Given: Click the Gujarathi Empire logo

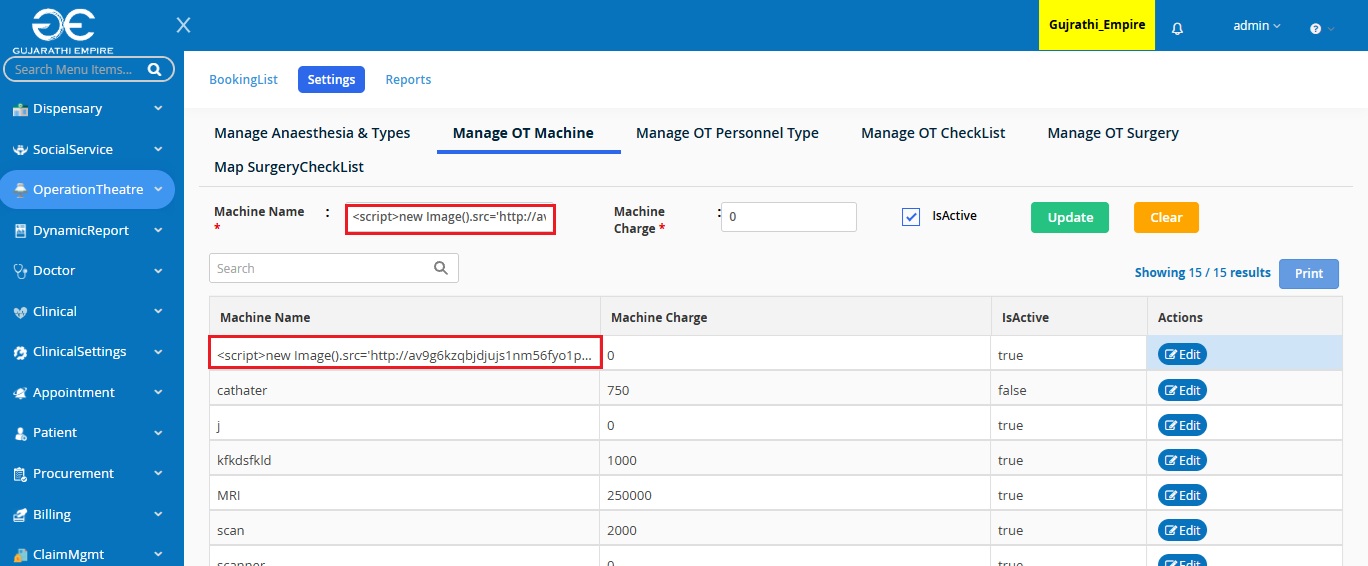Looking at the screenshot, I should click(x=63, y=29).
